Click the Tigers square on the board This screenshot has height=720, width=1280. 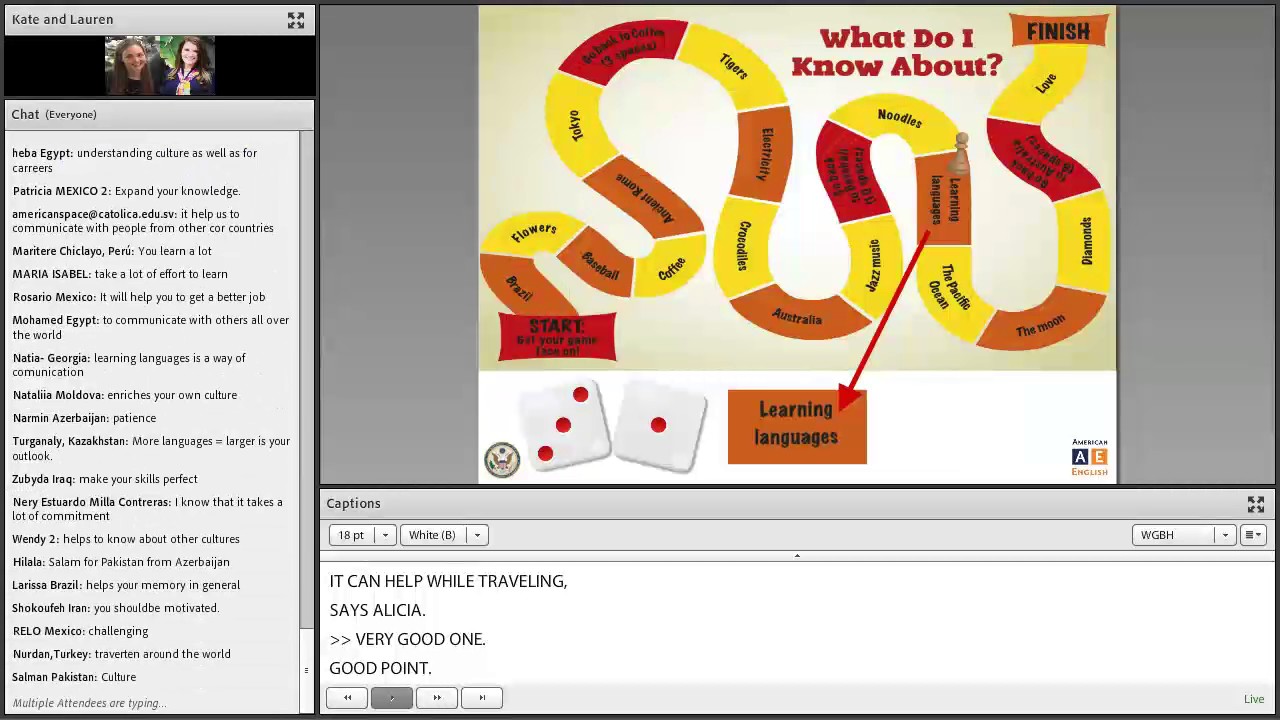[x=734, y=66]
